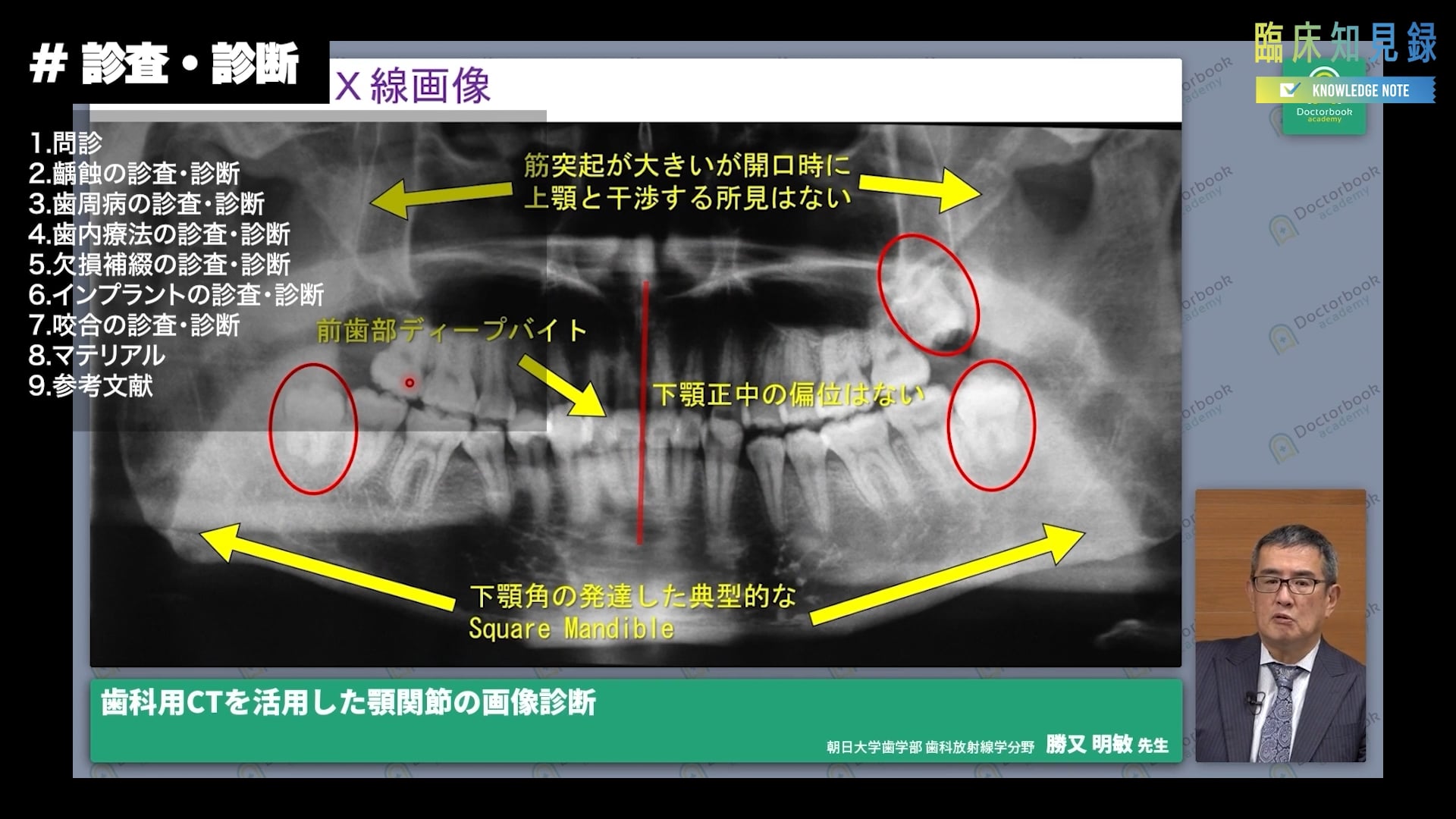This screenshot has width=1456, height=819.
Task: Click the annotation 下顎正中の偏位はない
Action: (789, 394)
